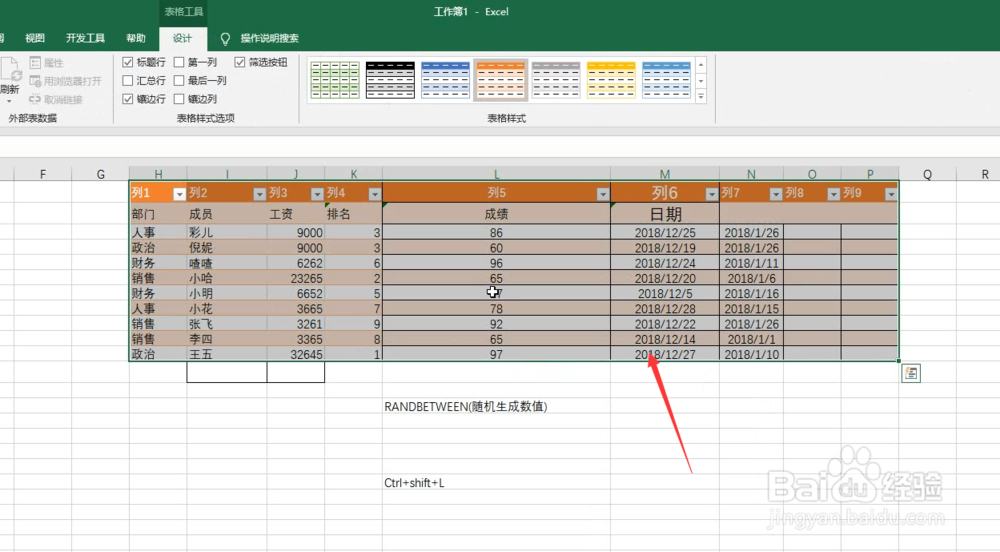Click the Open in Browser icon
Image resolution: width=1000 pixels, height=552 pixels.
pos(35,81)
